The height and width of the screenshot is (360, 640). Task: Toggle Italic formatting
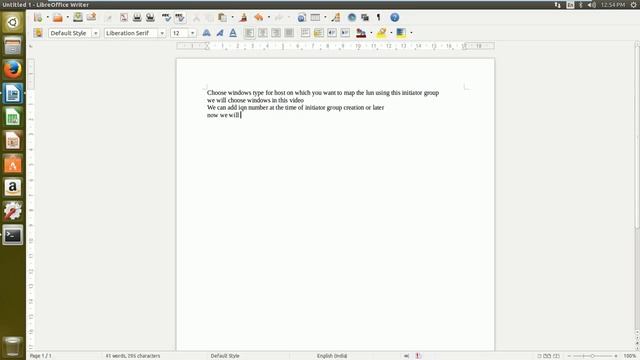point(220,33)
